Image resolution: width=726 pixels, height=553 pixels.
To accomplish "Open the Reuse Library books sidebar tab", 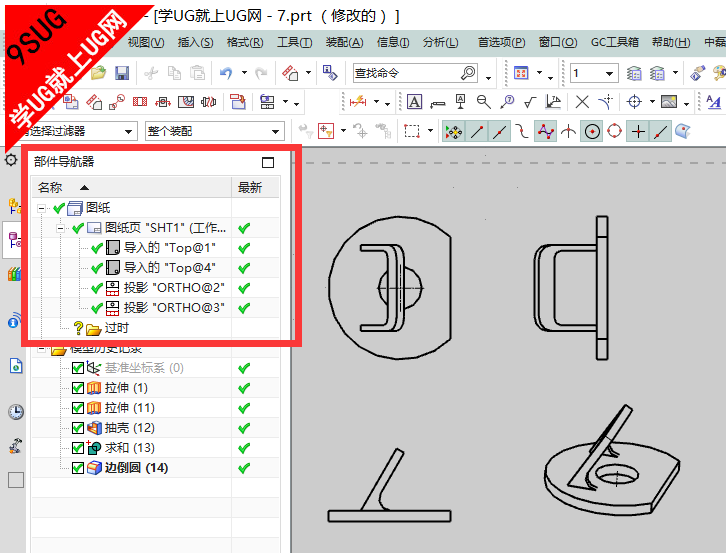I will (x=14, y=273).
